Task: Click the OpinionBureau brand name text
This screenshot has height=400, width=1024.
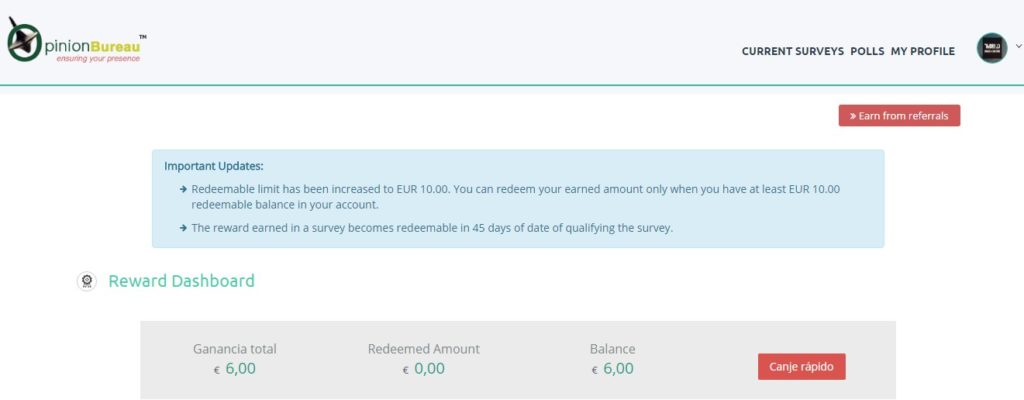Action: [92, 46]
